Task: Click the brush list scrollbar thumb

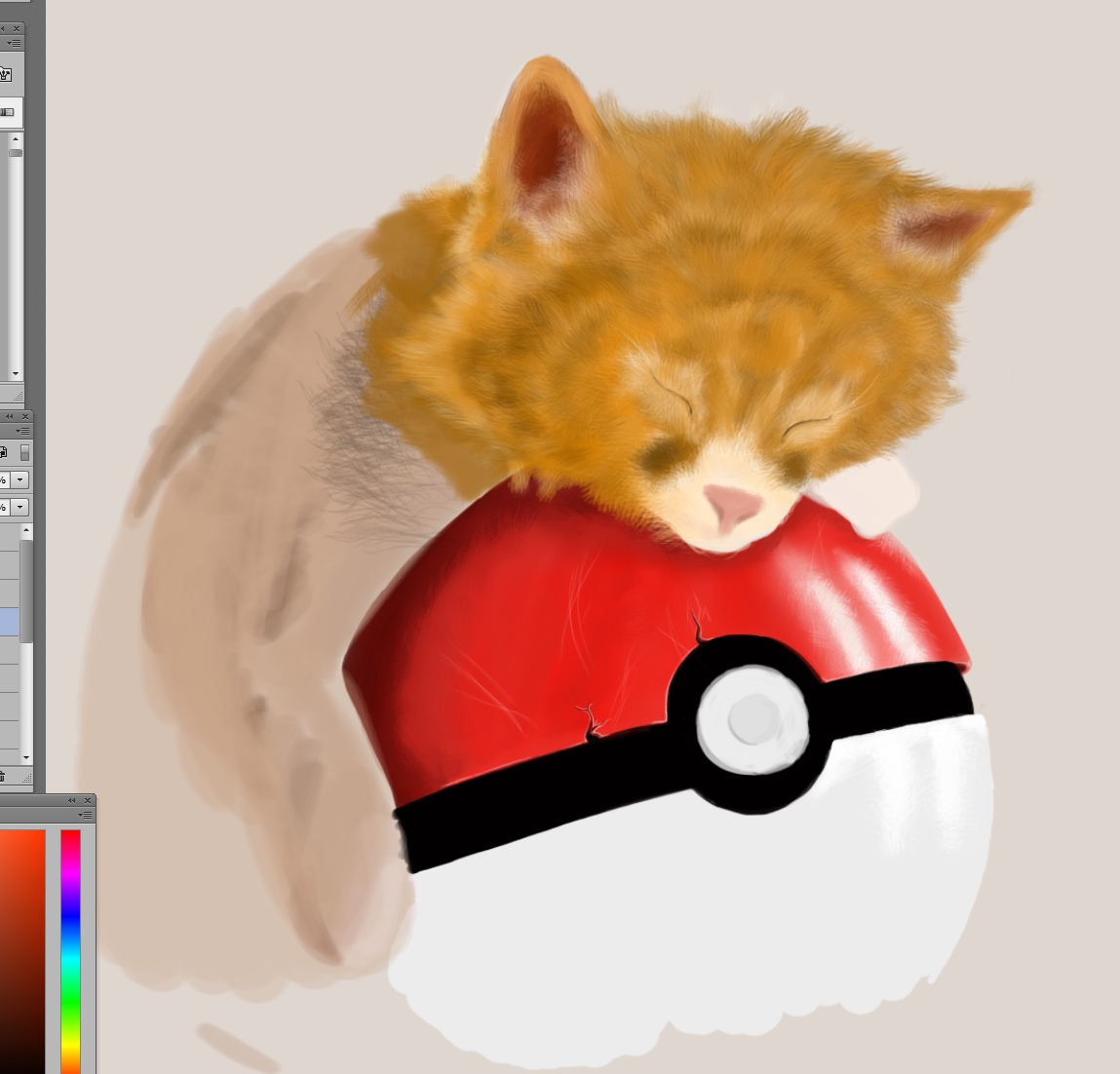Action: point(16,153)
